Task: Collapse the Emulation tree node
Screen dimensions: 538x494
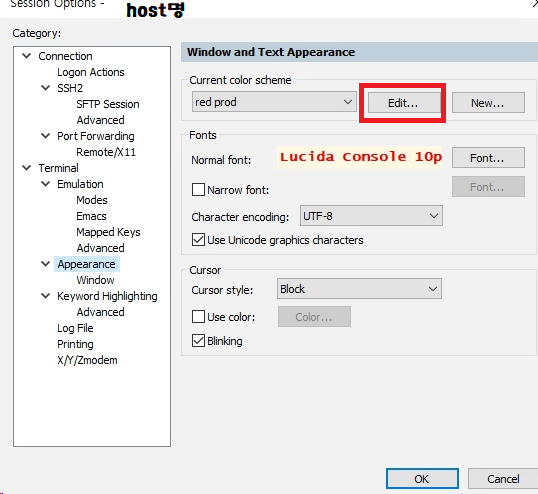Action: [45, 184]
